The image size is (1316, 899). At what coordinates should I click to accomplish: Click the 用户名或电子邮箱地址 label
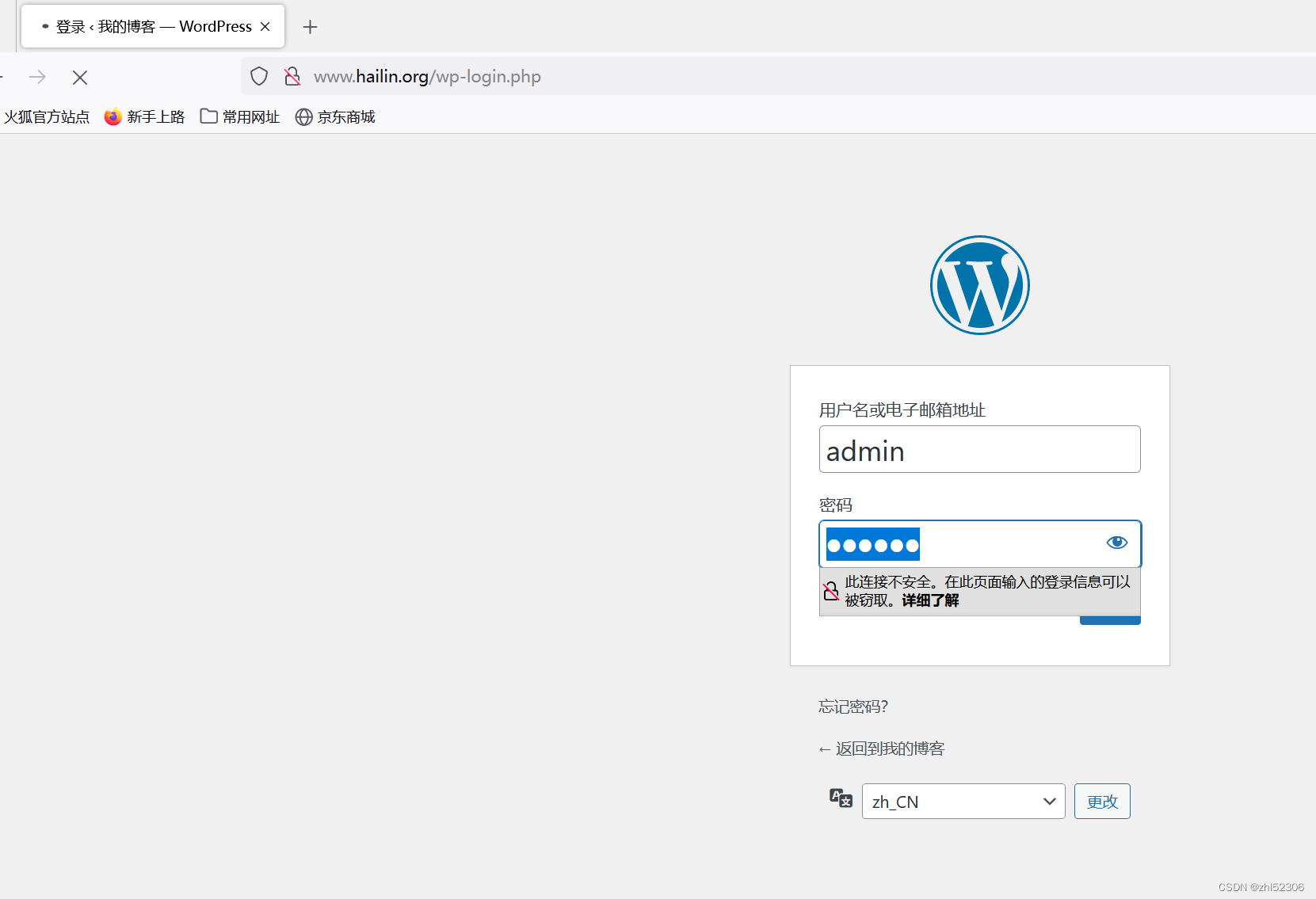click(902, 410)
